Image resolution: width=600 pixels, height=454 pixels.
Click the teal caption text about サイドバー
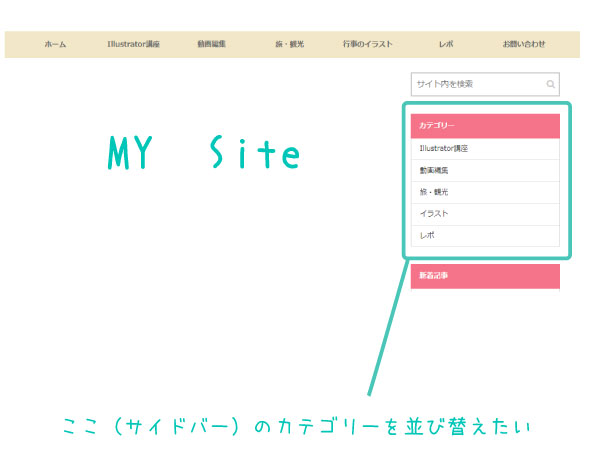pos(300,427)
